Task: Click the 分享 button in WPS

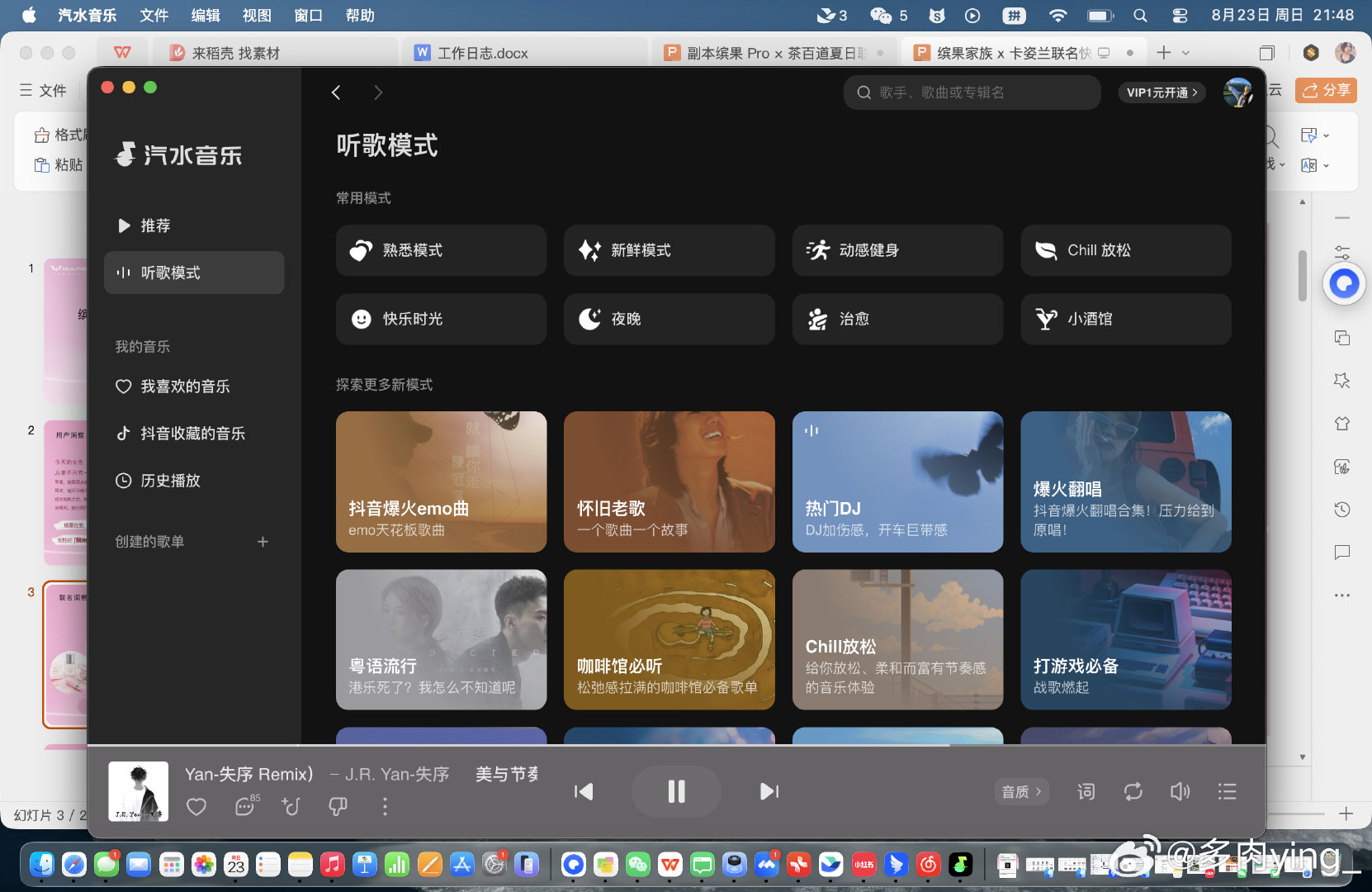Action: click(1326, 90)
